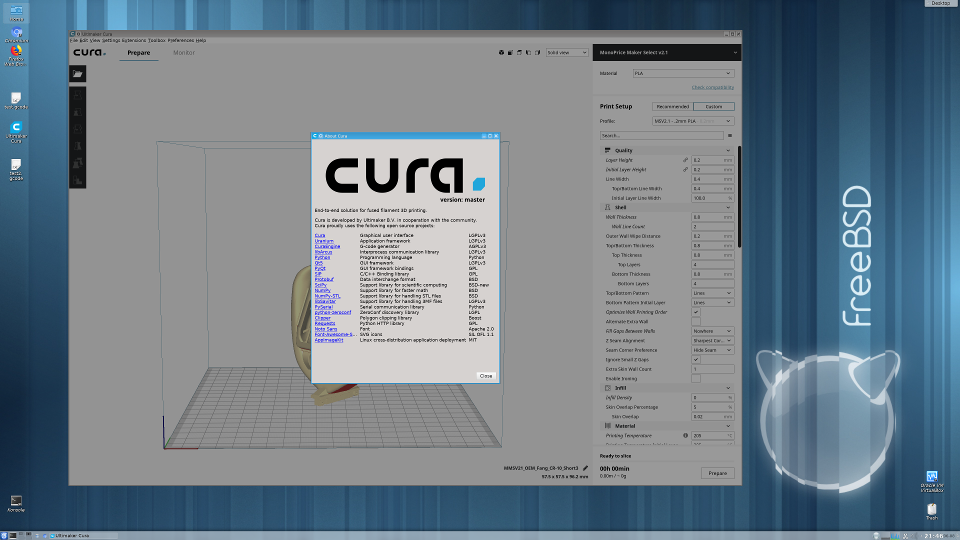This screenshot has width=960, height=540.
Task: Open the CuraEngine project link
Action: [x=326, y=246]
